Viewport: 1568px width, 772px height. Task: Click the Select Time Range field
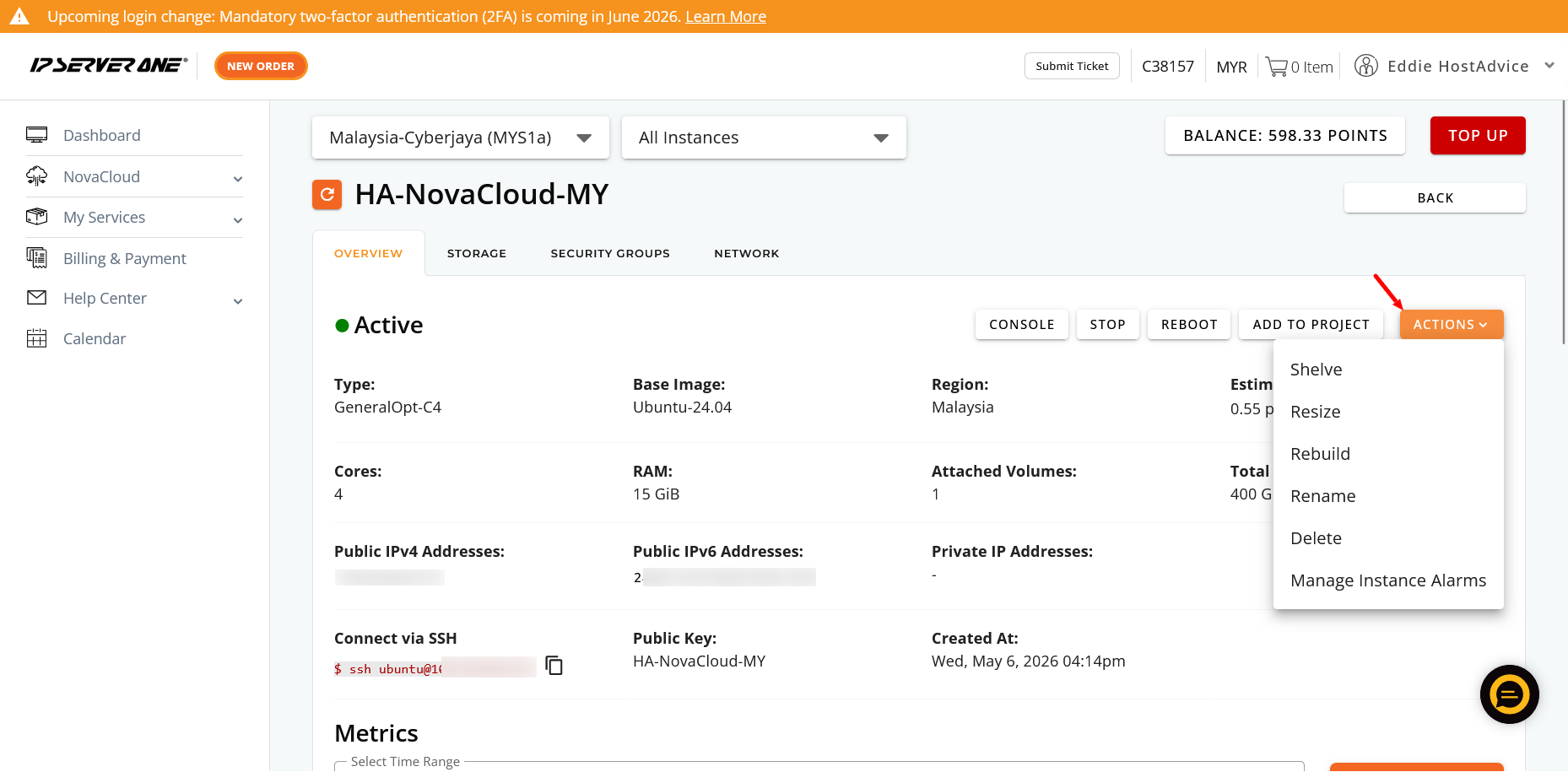click(819, 765)
